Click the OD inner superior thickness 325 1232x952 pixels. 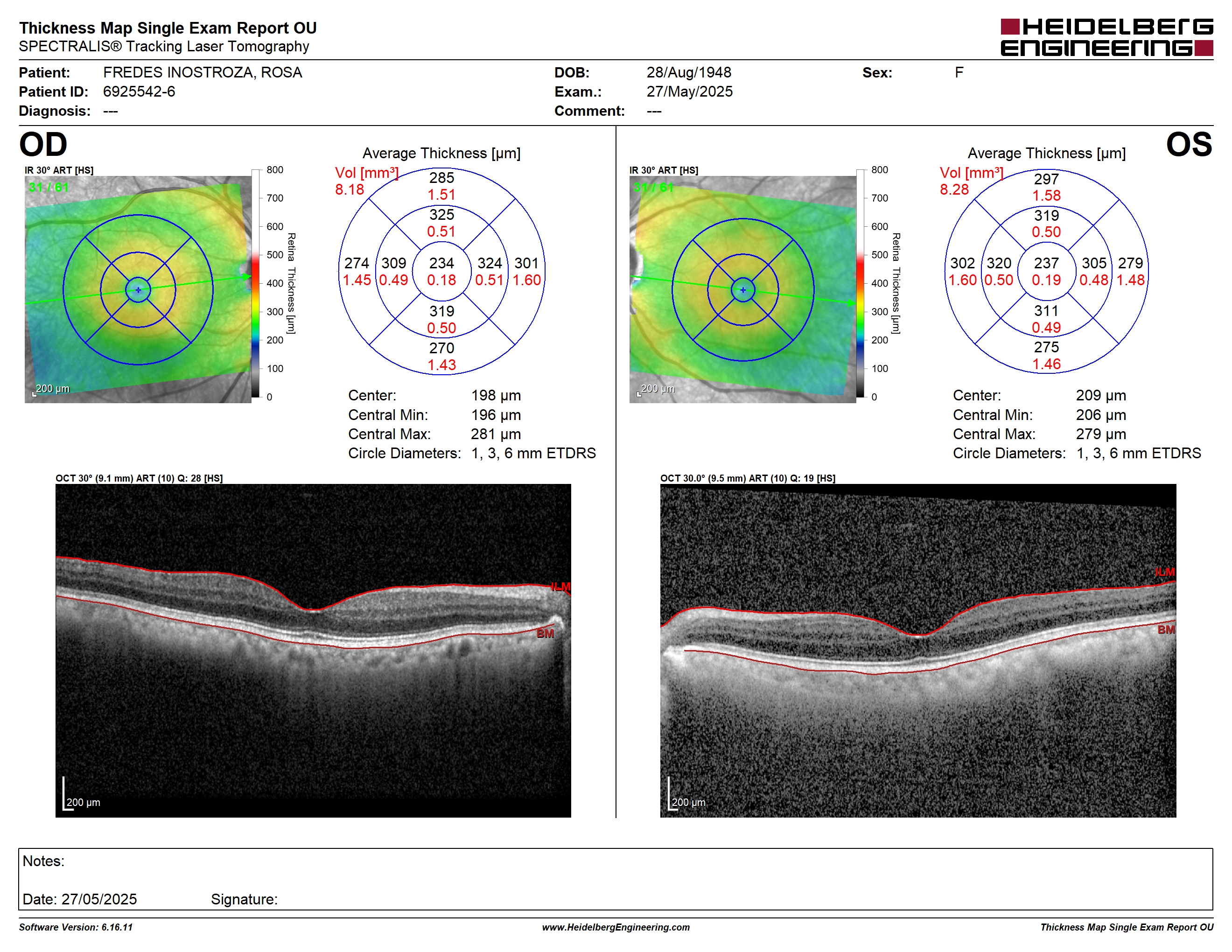click(x=441, y=215)
